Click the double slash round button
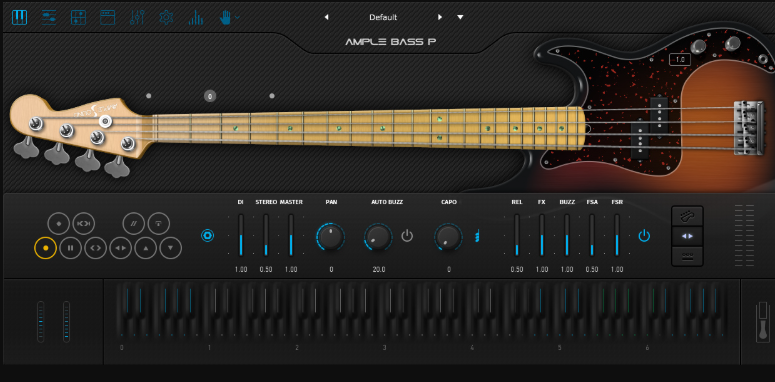Viewport: 775px width, 382px height. pos(133,223)
